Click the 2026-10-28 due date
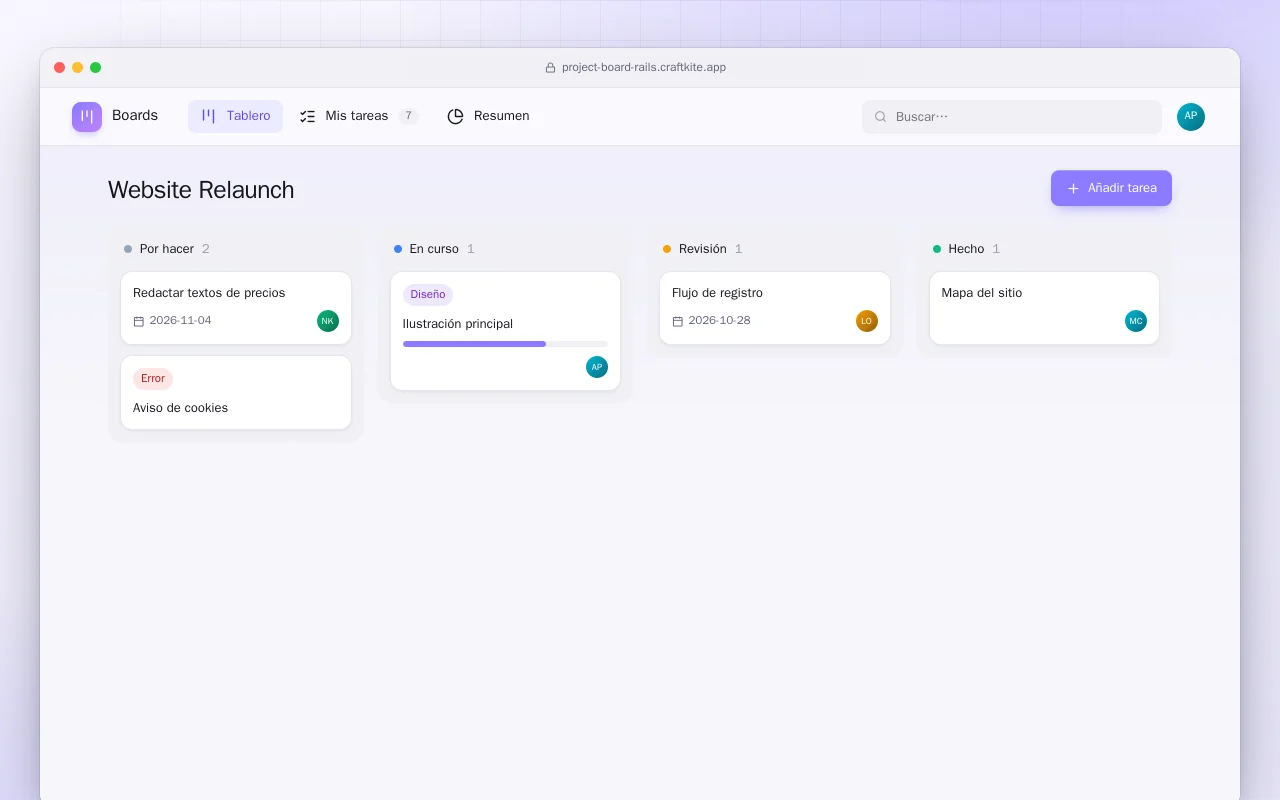The width and height of the screenshot is (1280, 800). (719, 321)
